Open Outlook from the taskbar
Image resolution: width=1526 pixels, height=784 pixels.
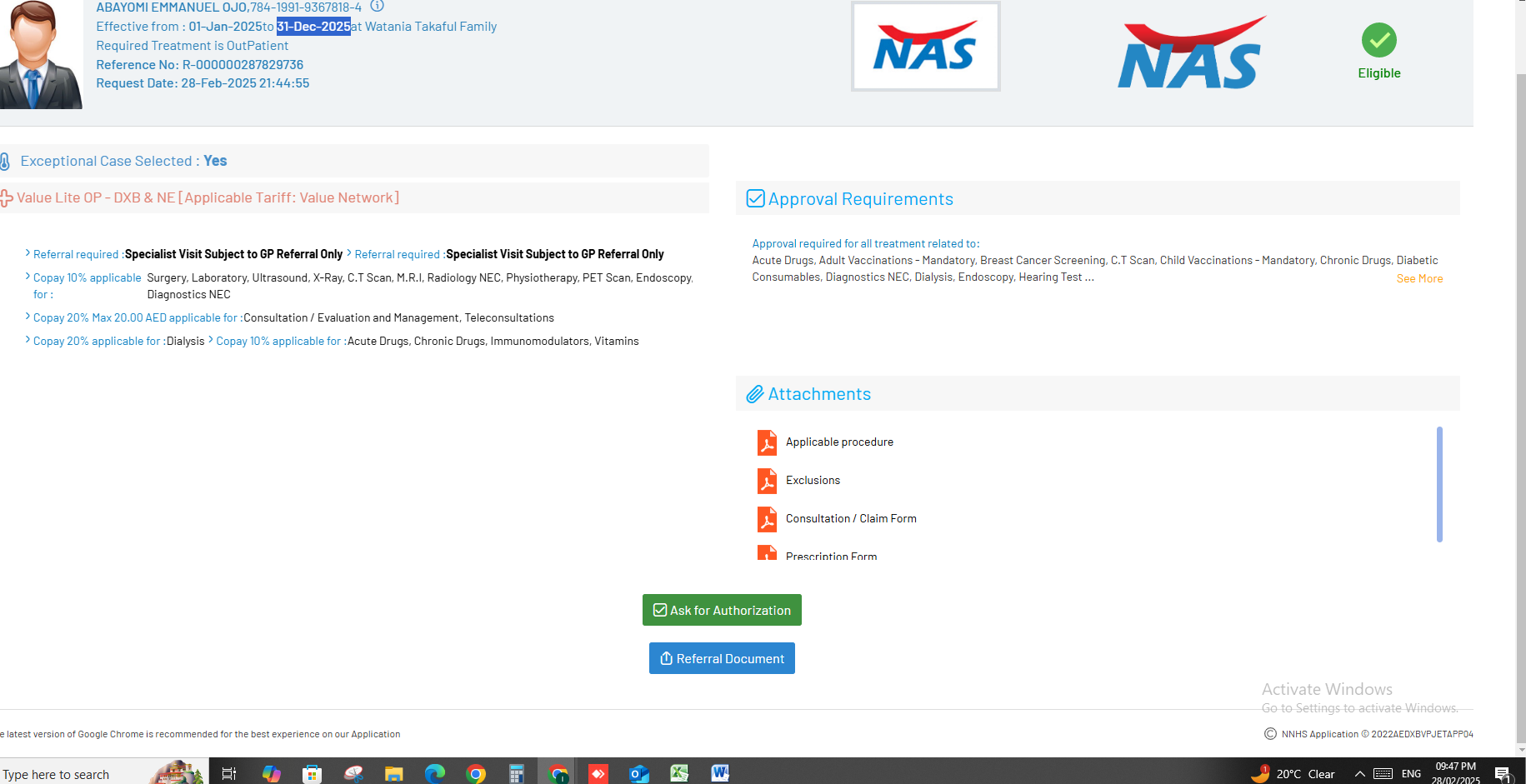(639, 774)
